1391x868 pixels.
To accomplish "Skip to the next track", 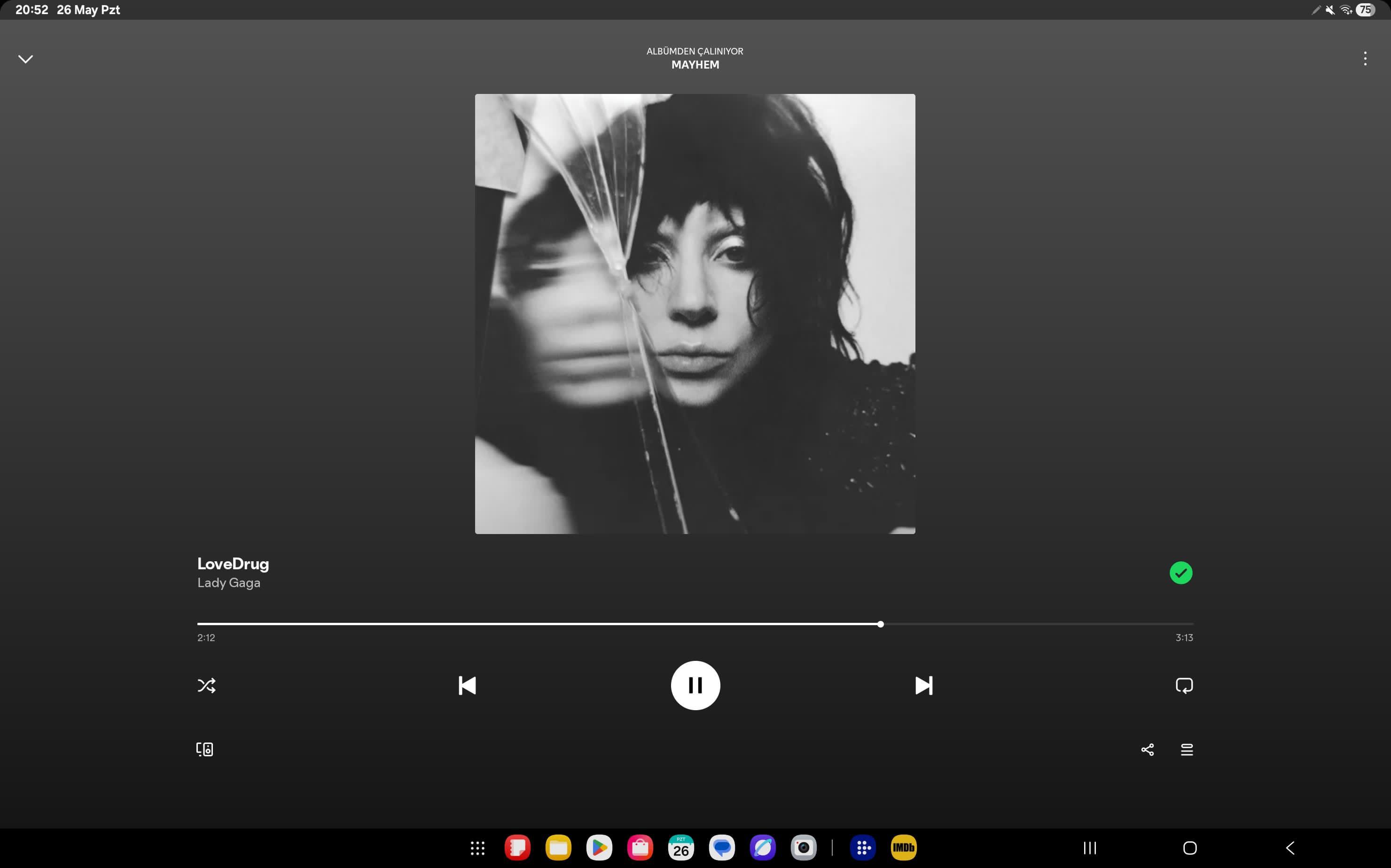I will click(923, 685).
